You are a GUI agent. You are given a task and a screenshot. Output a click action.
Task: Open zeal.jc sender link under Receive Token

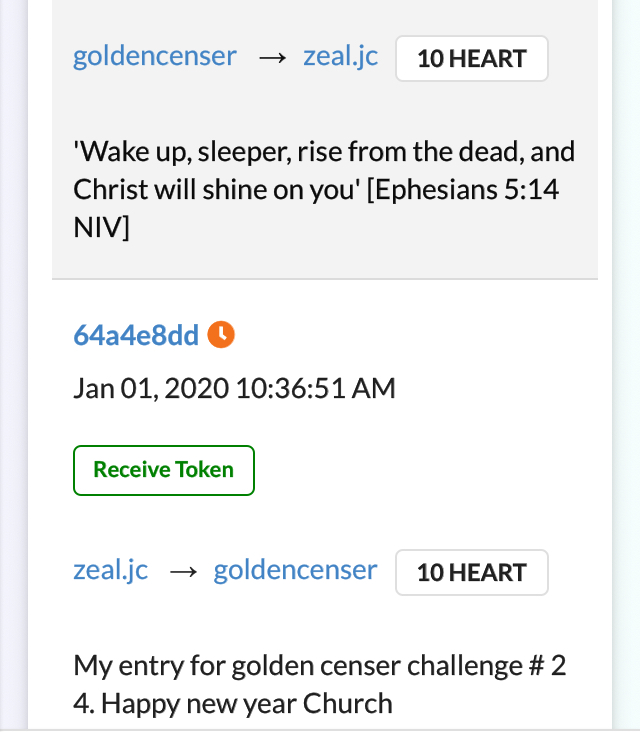[111, 570]
